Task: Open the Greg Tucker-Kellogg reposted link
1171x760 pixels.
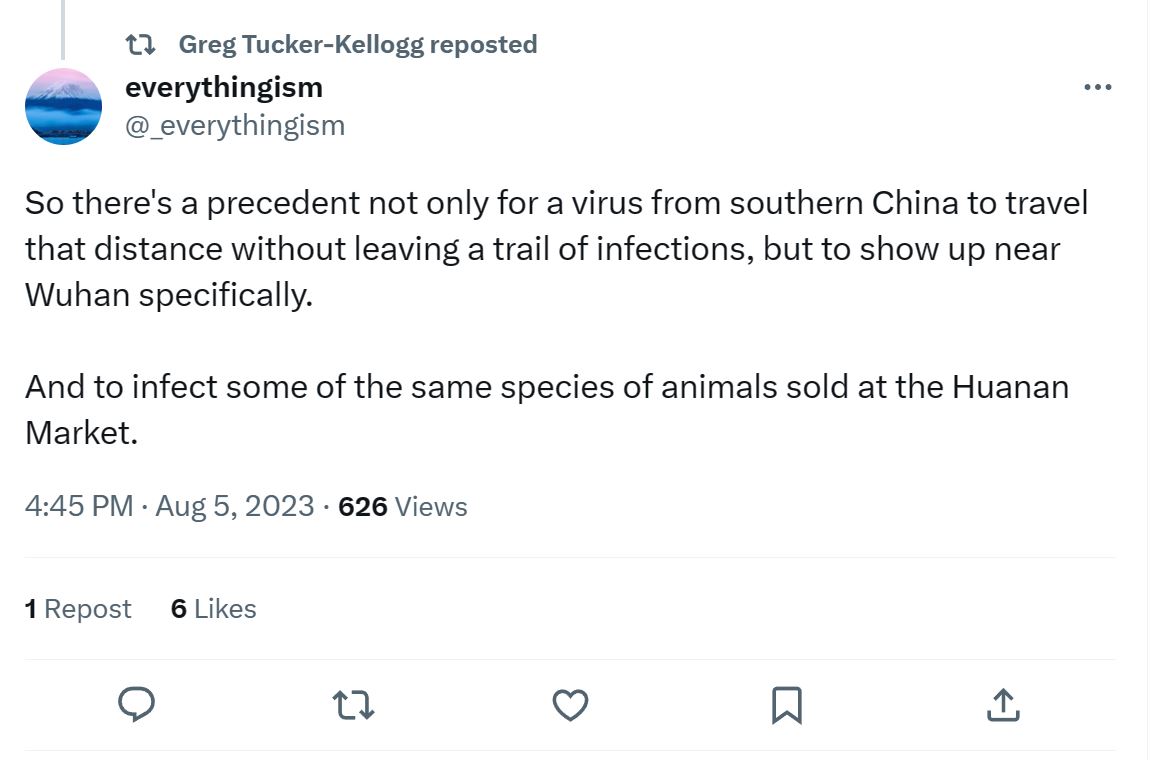Action: click(x=357, y=45)
